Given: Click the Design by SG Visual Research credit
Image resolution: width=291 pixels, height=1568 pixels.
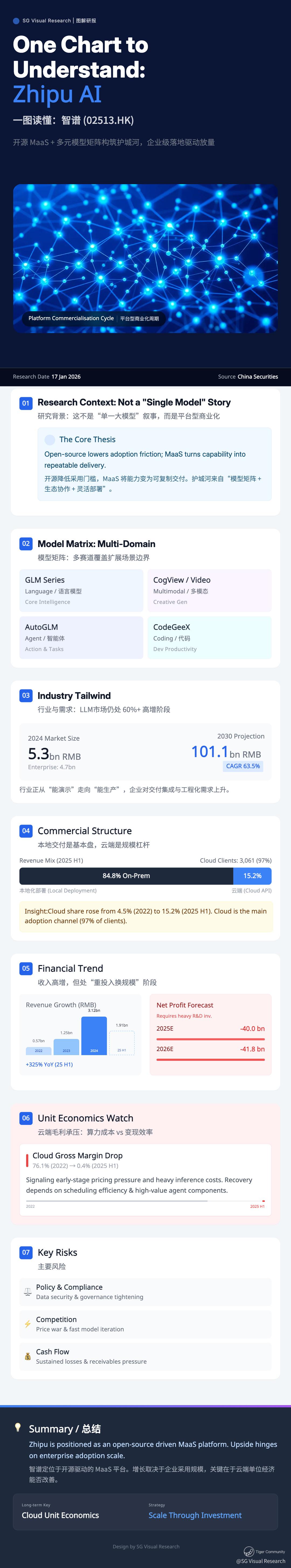Looking at the screenshot, I should [x=146, y=1547].
